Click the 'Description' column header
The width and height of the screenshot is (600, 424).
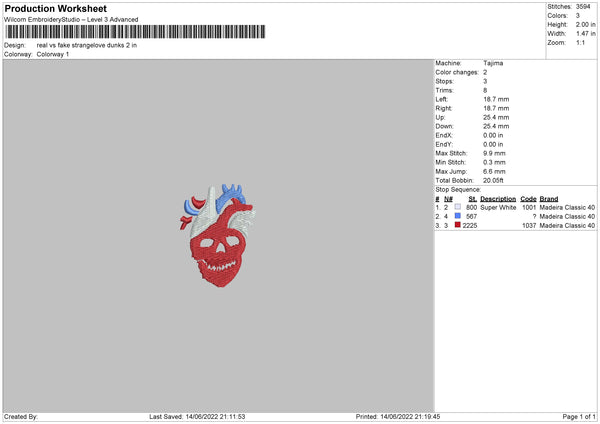click(x=498, y=199)
